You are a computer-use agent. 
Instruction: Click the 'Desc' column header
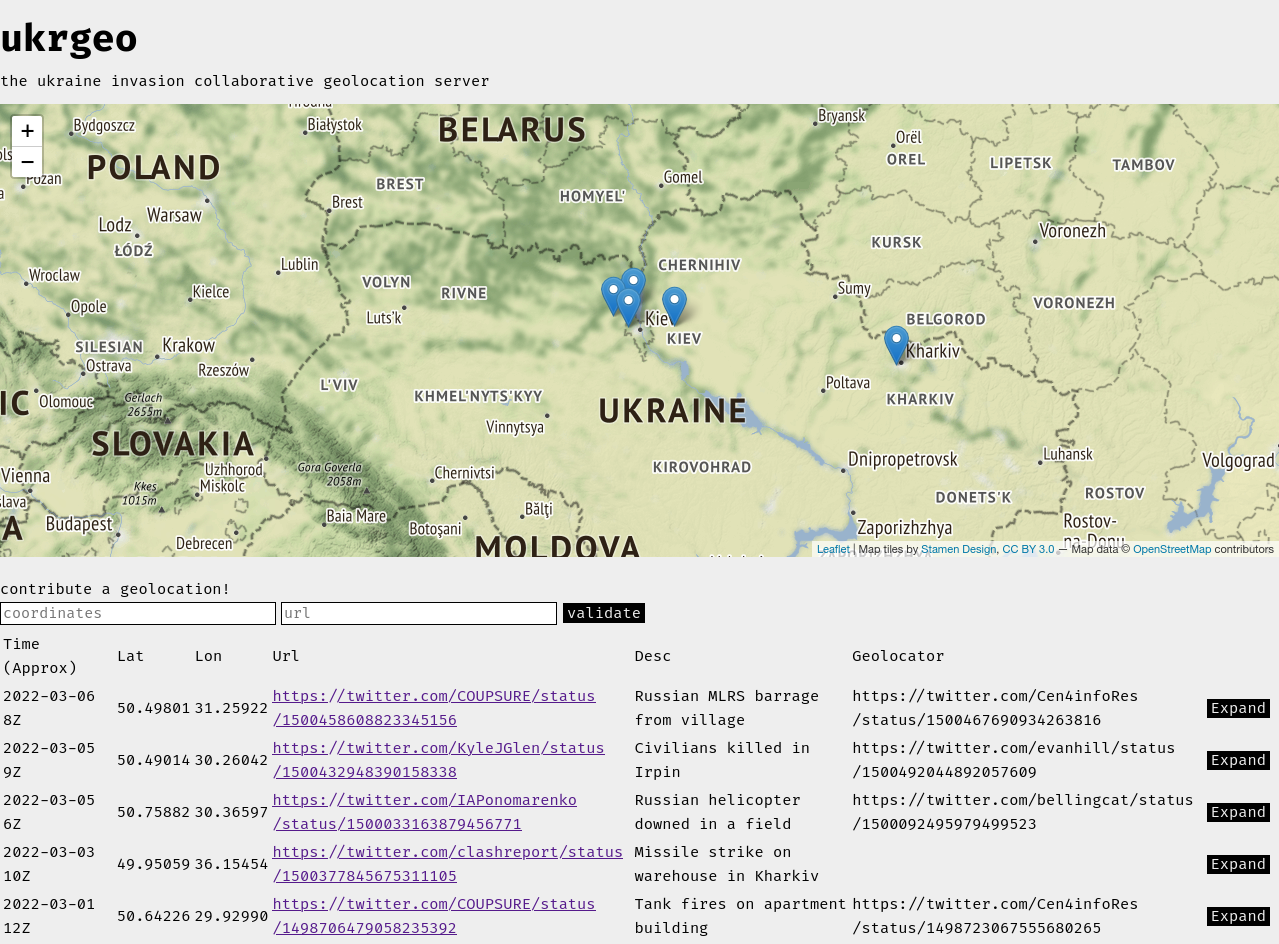tap(653, 656)
